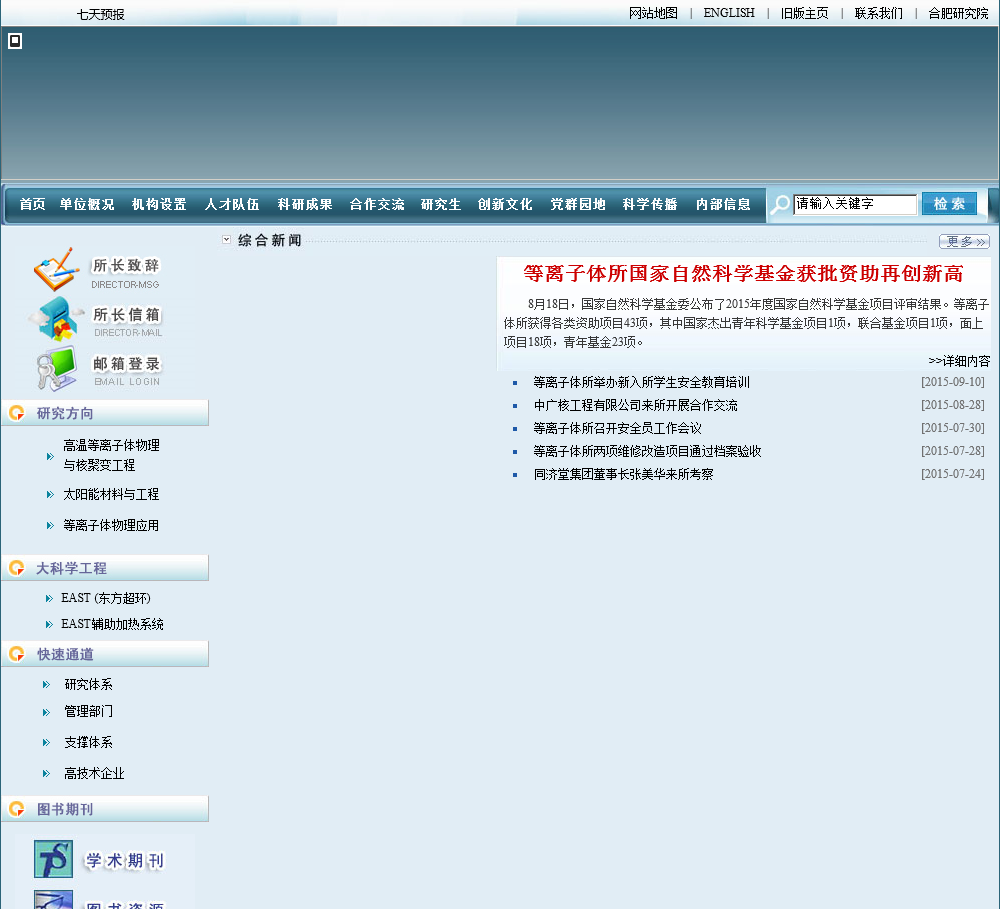Click the date [2015-09-10]
1000x909 pixels.
(x=953, y=381)
